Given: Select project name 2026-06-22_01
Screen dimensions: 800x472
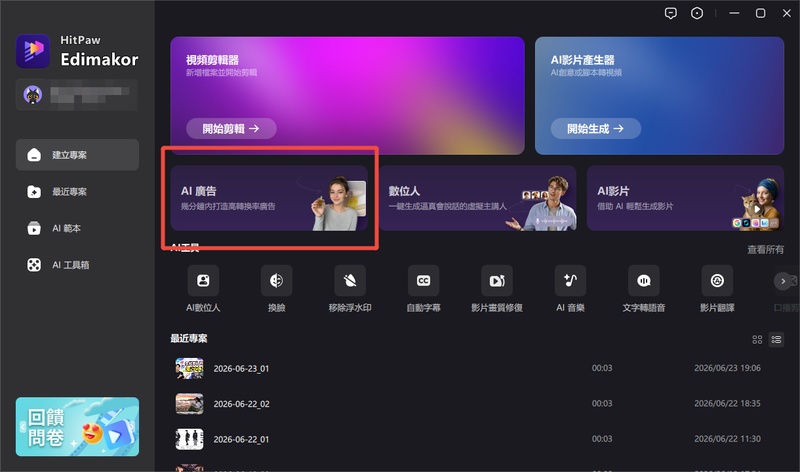Looking at the screenshot, I should tap(241, 439).
